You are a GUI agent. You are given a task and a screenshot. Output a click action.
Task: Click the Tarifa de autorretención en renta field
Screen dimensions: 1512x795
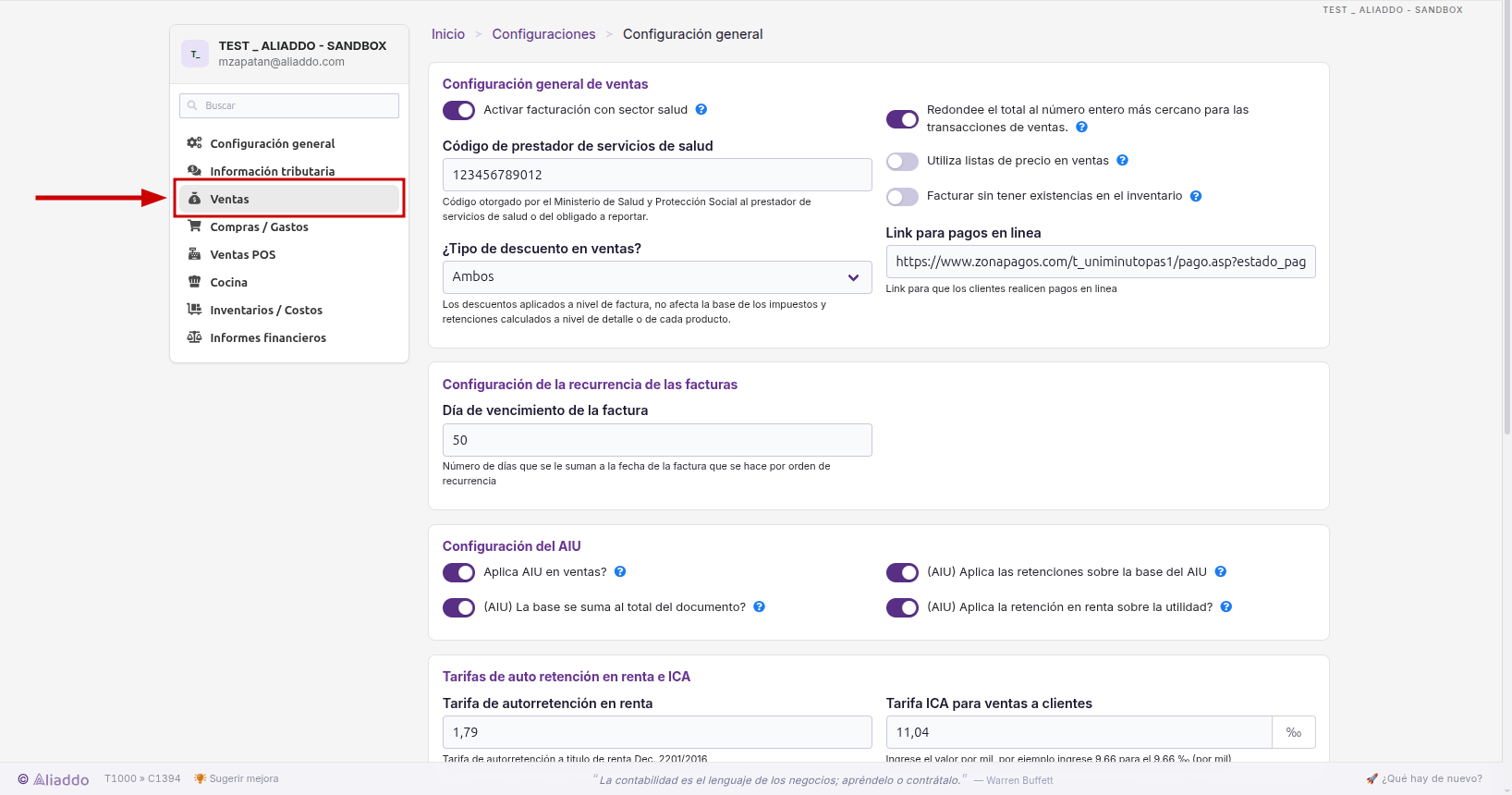[x=657, y=732]
